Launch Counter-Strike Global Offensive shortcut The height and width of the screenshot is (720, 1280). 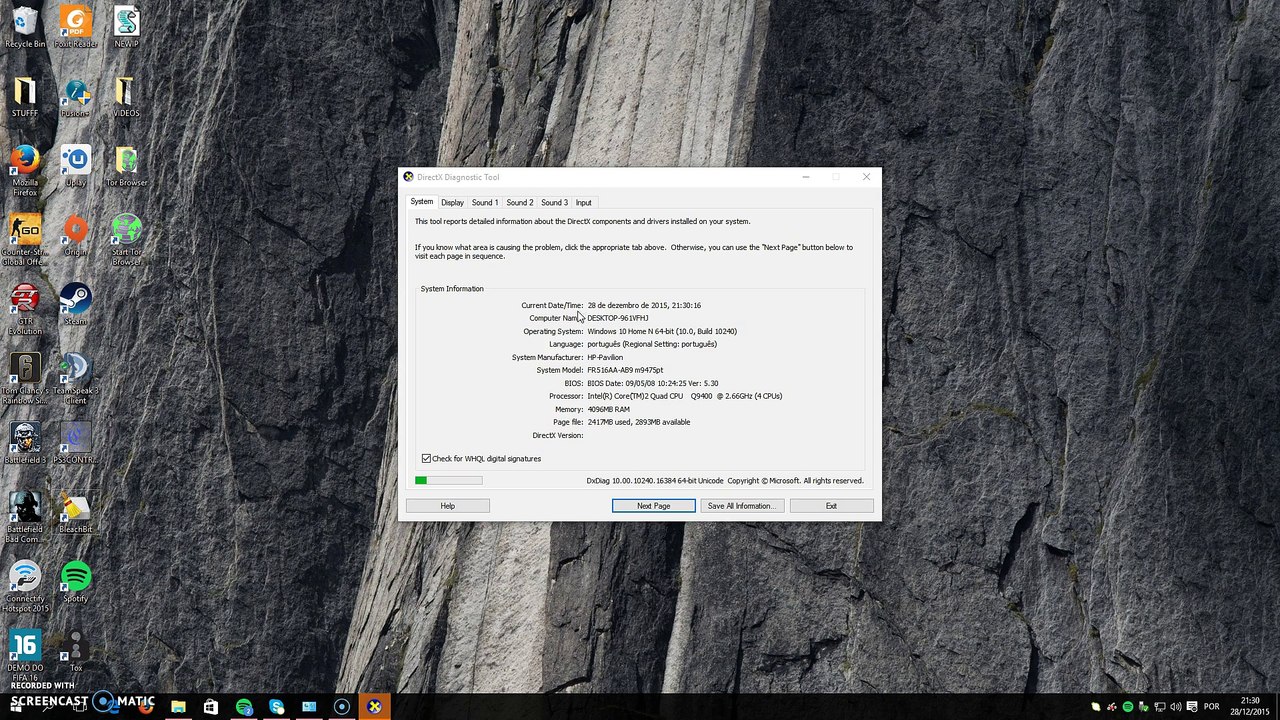25,240
